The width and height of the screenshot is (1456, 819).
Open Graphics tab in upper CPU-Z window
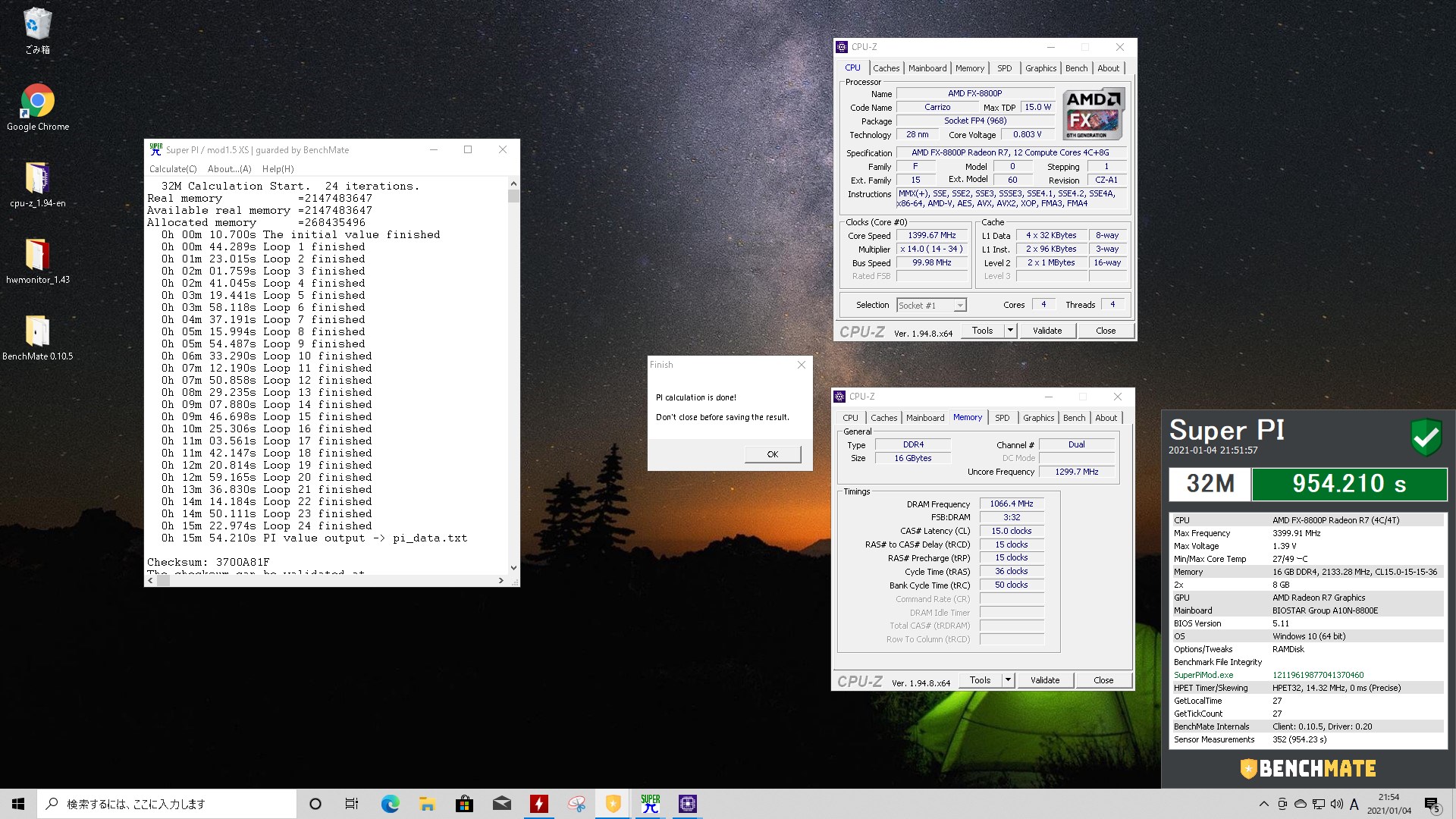1040,68
